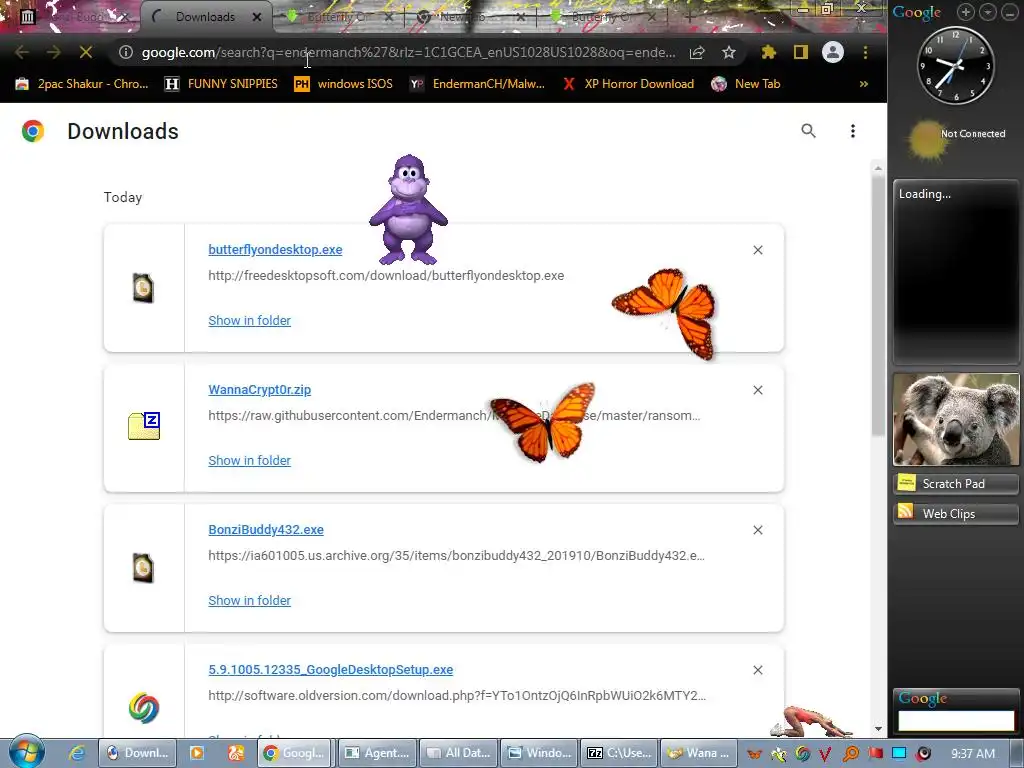
Task: Switch to the Wana... taskbar window
Action: click(699, 753)
